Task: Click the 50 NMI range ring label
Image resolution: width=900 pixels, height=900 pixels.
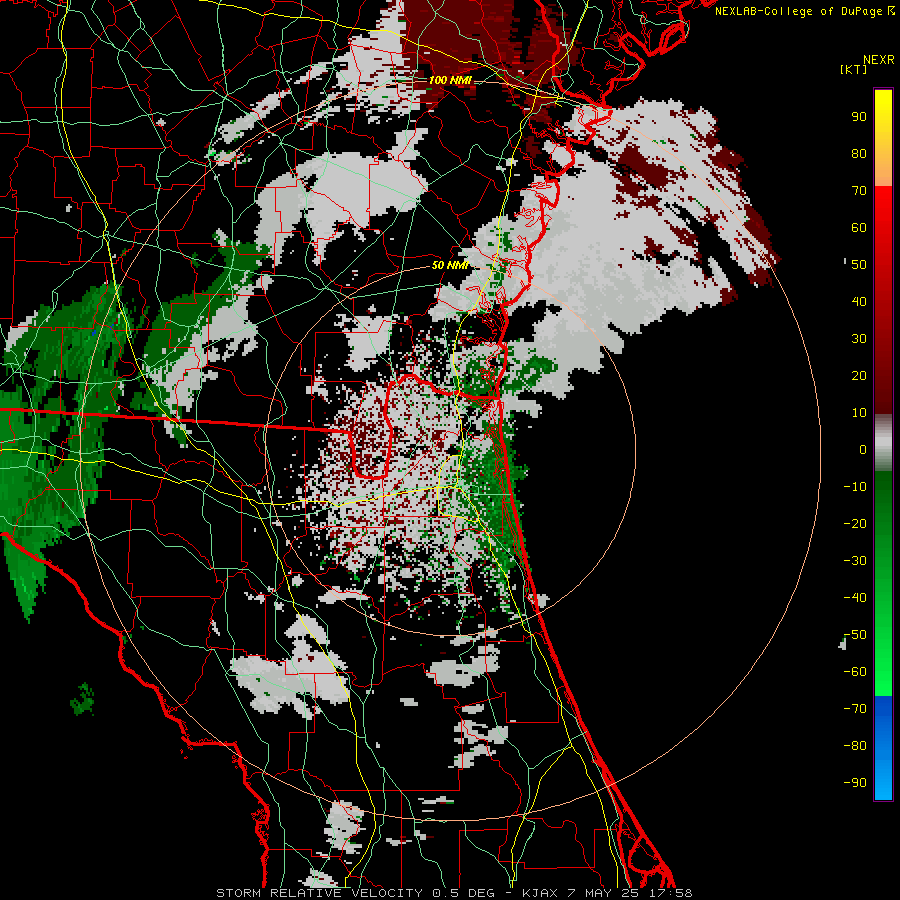Action: pos(450,265)
